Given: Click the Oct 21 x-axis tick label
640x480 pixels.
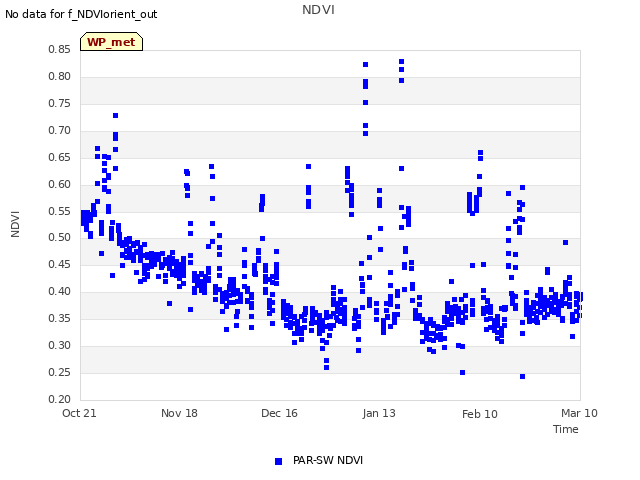Looking at the screenshot, I should coord(79,413).
